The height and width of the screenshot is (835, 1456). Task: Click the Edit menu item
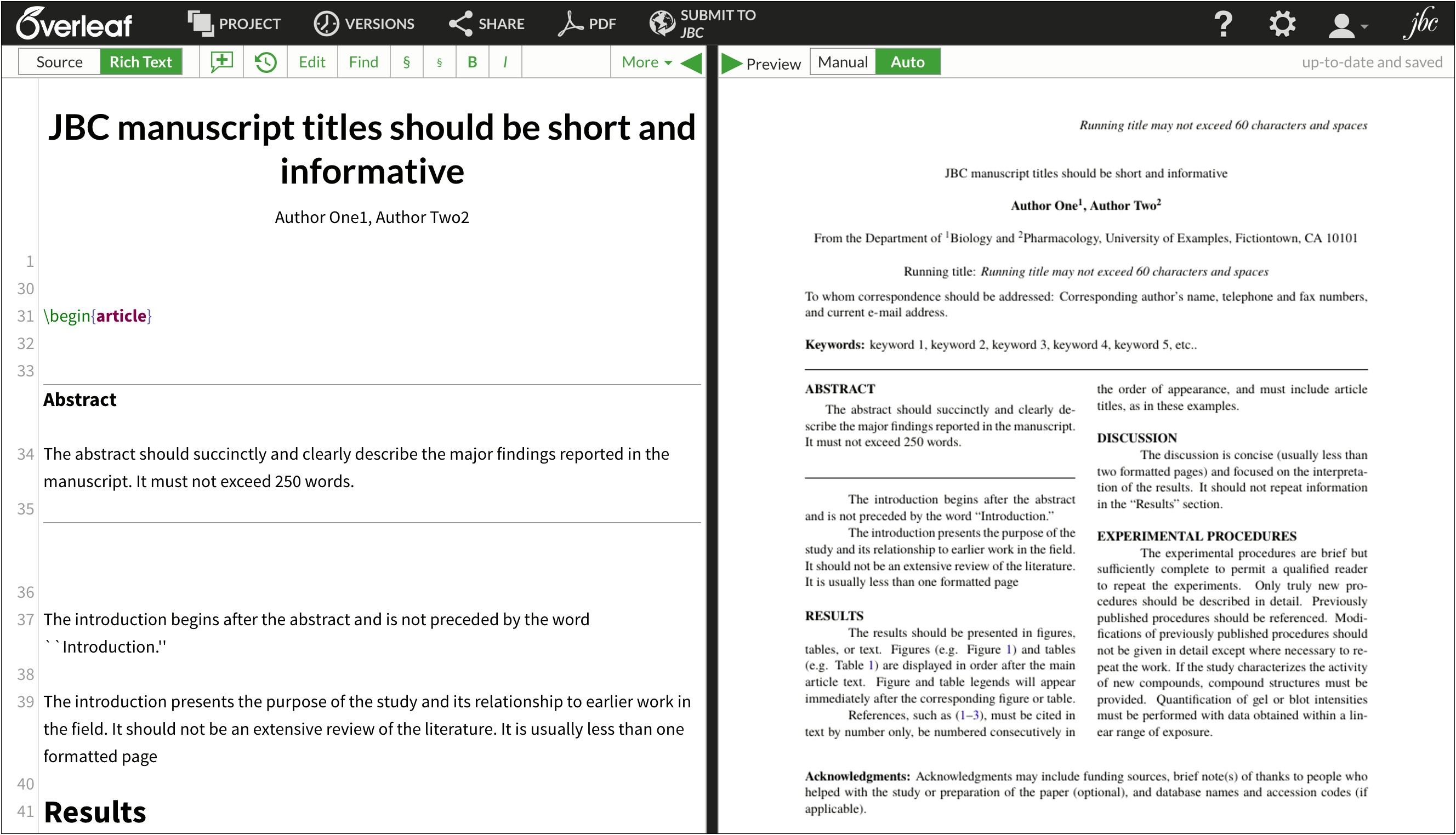point(312,62)
